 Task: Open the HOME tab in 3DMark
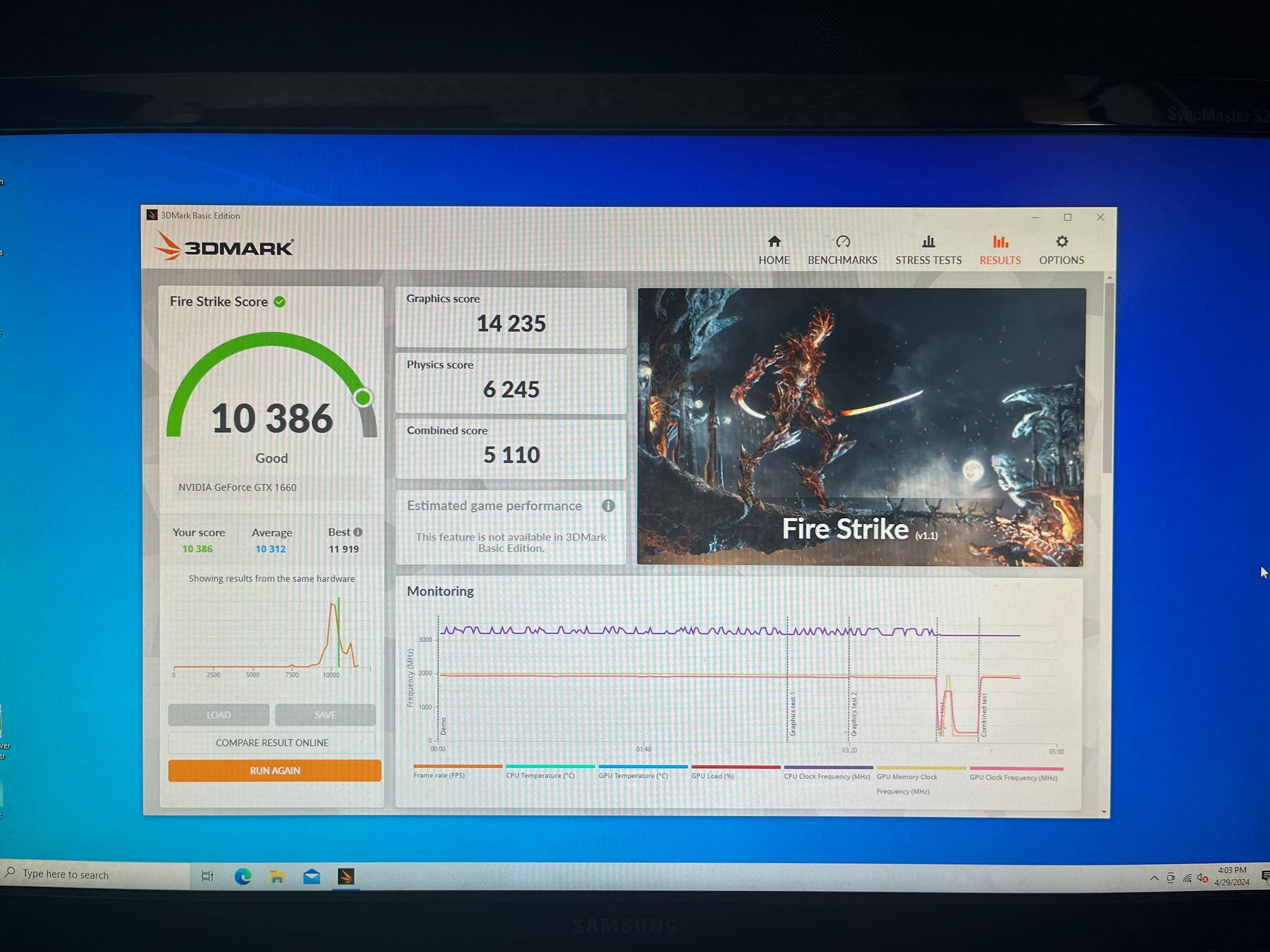click(x=774, y=250)
